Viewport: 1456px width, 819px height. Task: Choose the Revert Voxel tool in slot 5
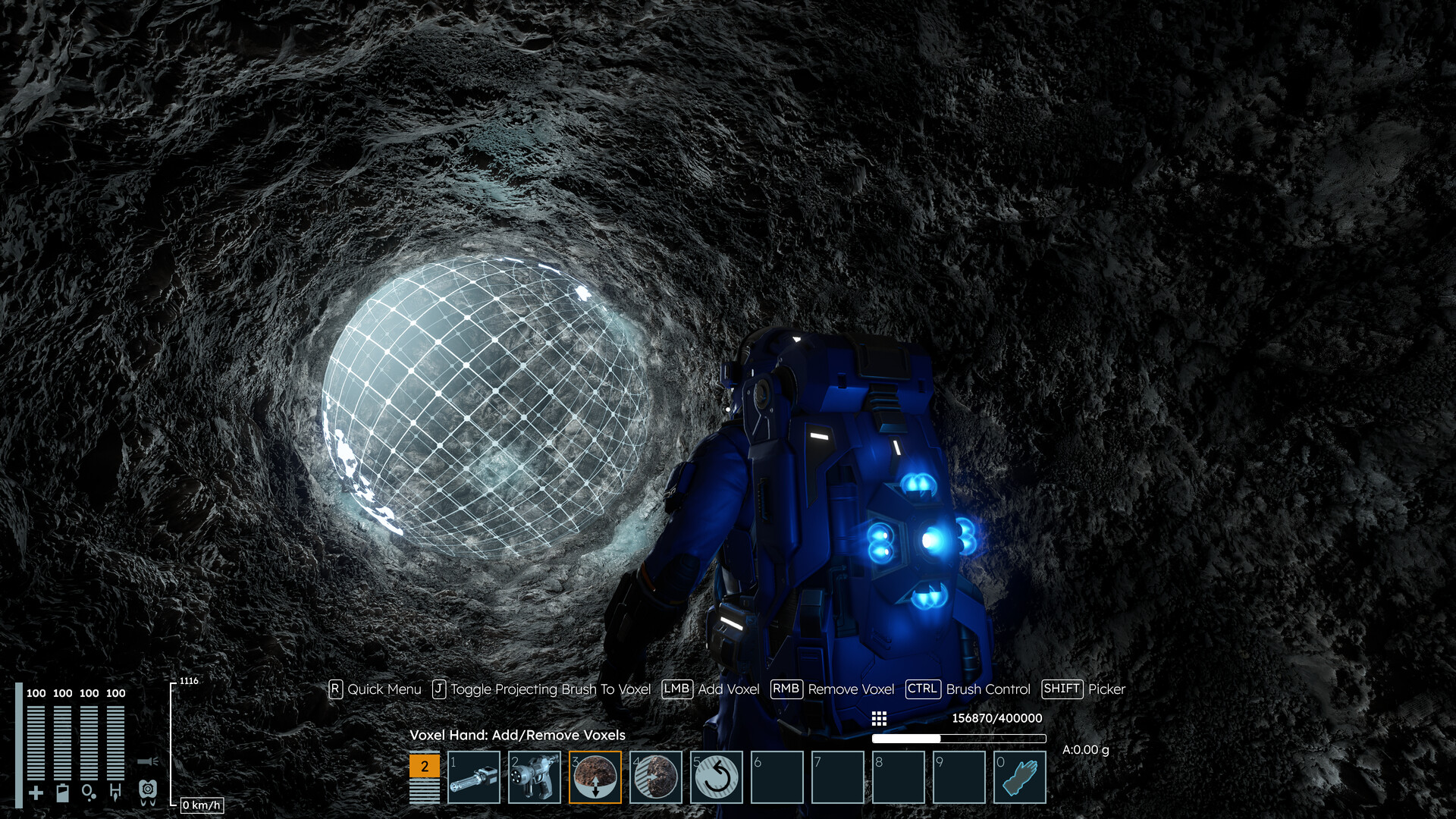coord(717,777)
